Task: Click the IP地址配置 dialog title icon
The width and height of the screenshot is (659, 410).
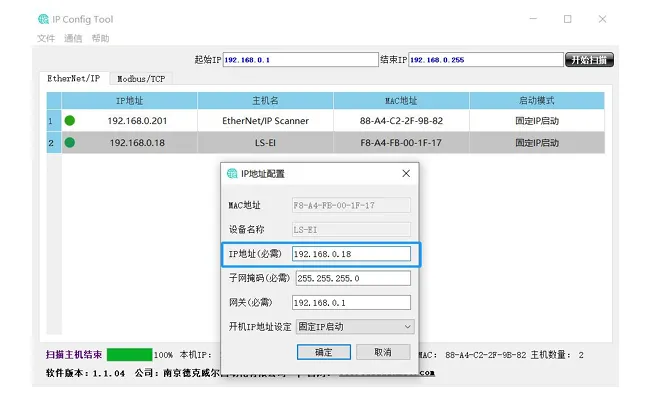Action: pyautogui.click(x=232, y=173)
